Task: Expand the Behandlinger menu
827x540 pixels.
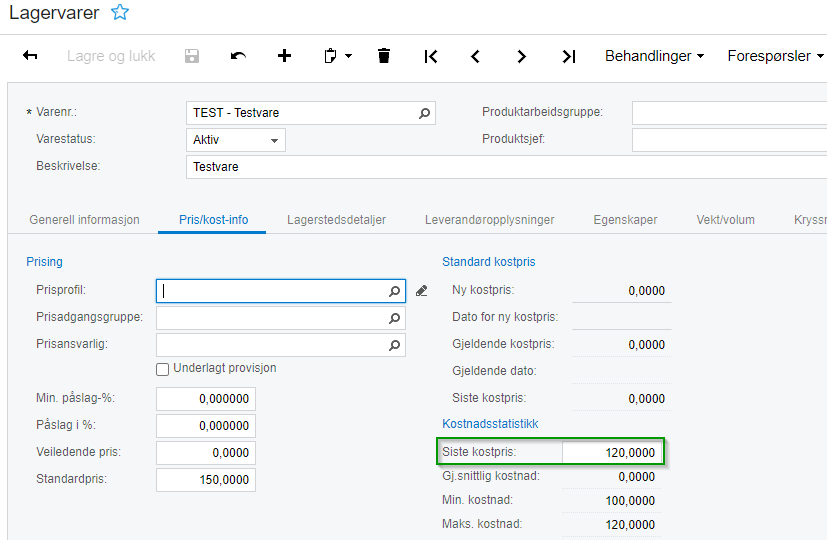Action: [x=654, y=56]
